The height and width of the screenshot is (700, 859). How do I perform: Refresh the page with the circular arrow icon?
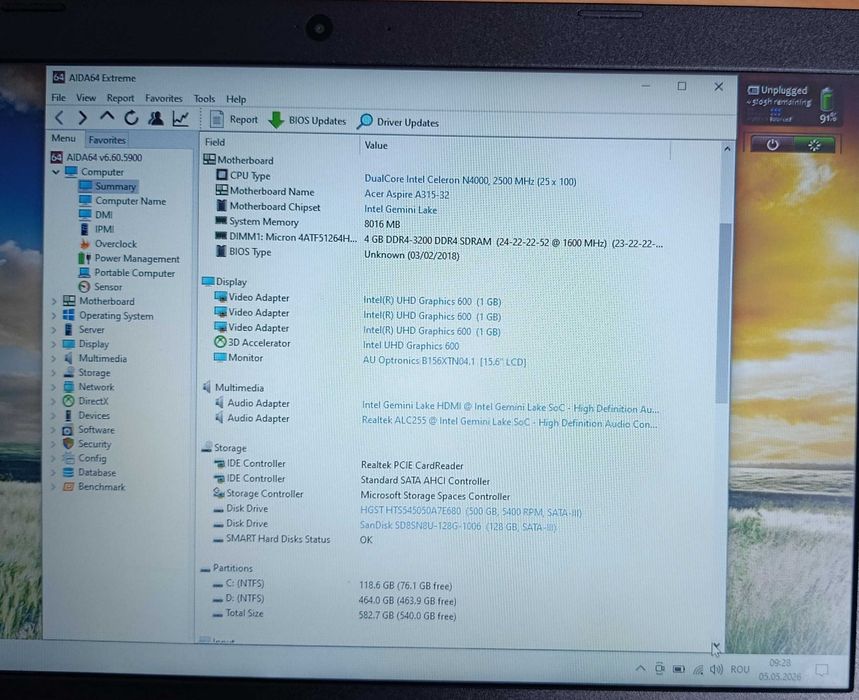pyautogui.click(x=131, y=118)
